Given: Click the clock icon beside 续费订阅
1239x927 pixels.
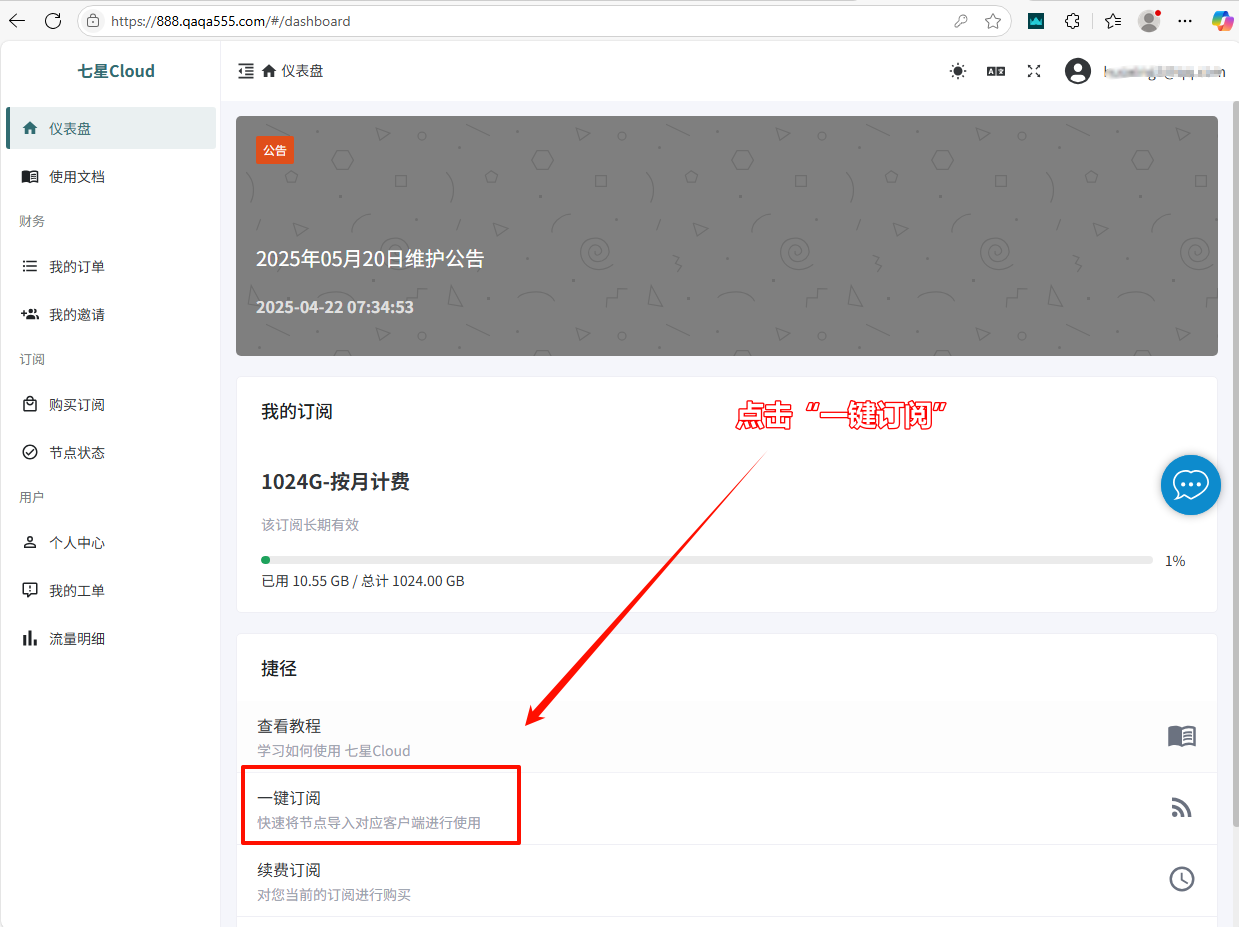Looking at the screenshot, I should pyautogui.click(x=1181, y=879).
